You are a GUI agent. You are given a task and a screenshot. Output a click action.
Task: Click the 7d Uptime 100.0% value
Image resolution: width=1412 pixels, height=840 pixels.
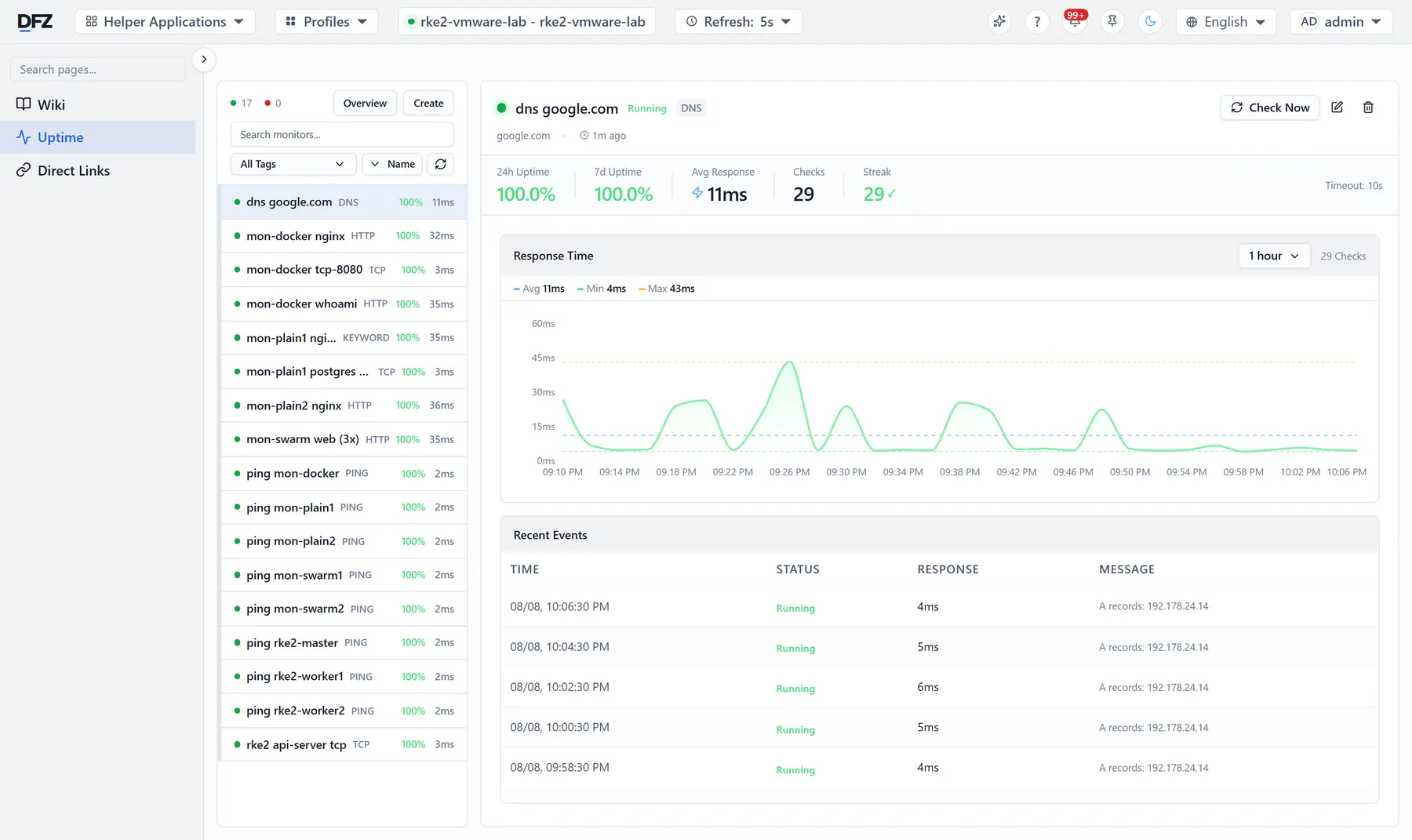623,195
